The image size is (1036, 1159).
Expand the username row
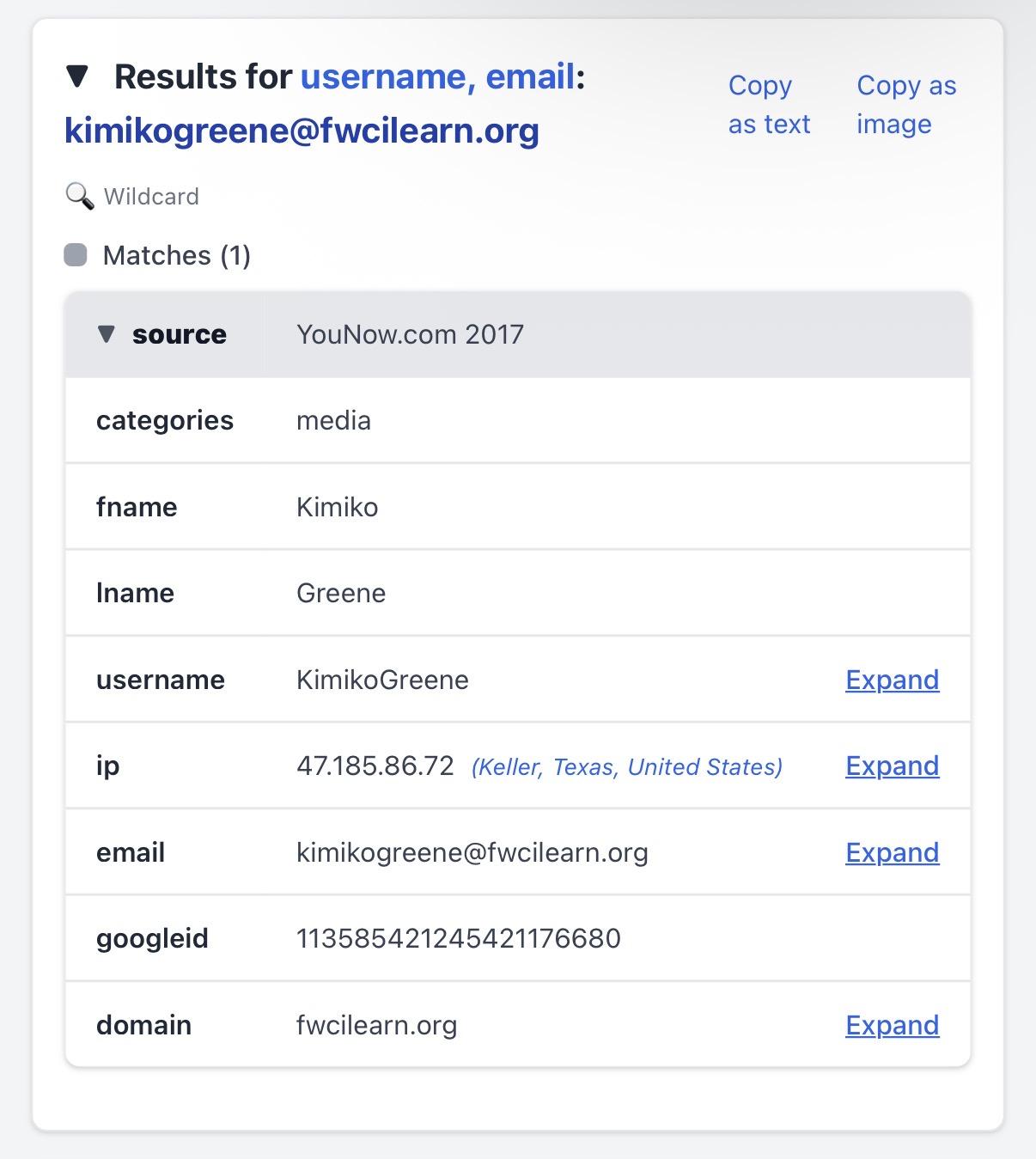[892, 680]
